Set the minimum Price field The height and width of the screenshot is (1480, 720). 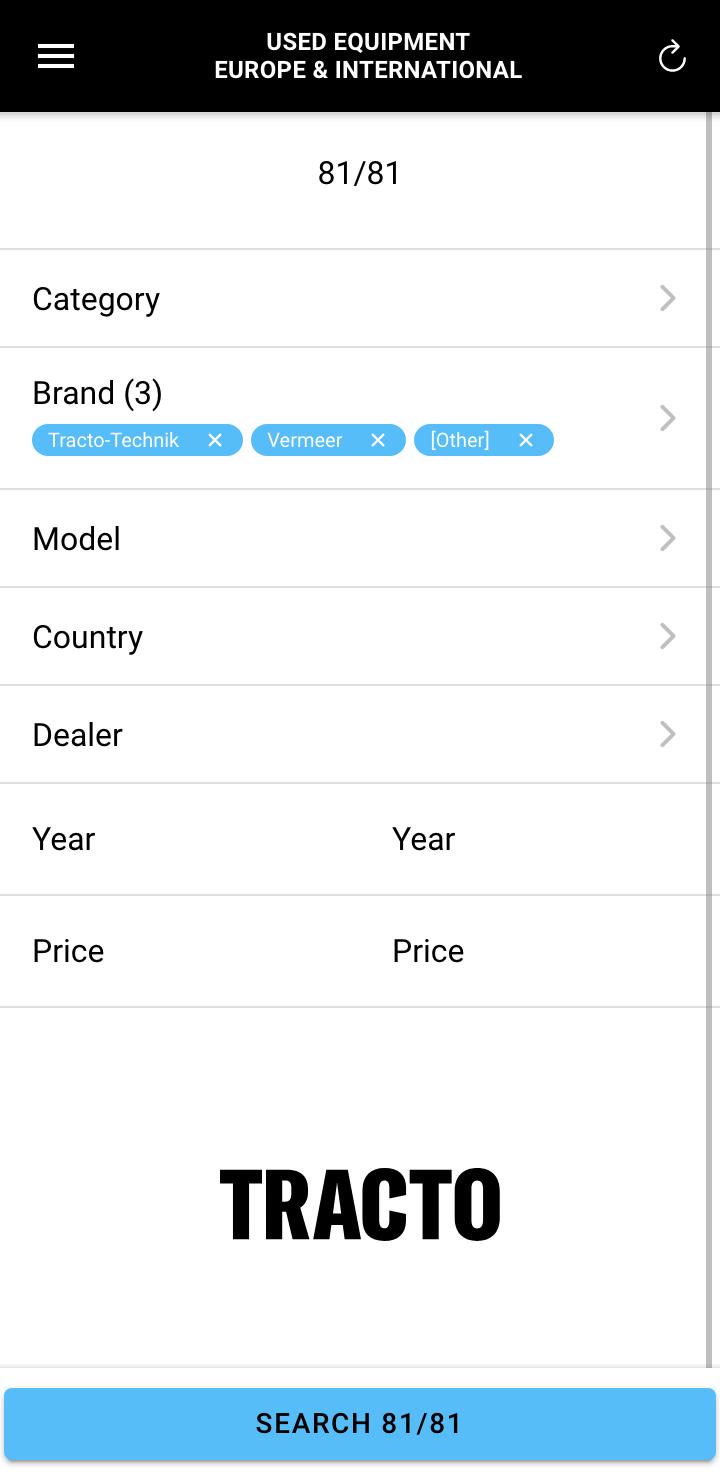(180, 951)
